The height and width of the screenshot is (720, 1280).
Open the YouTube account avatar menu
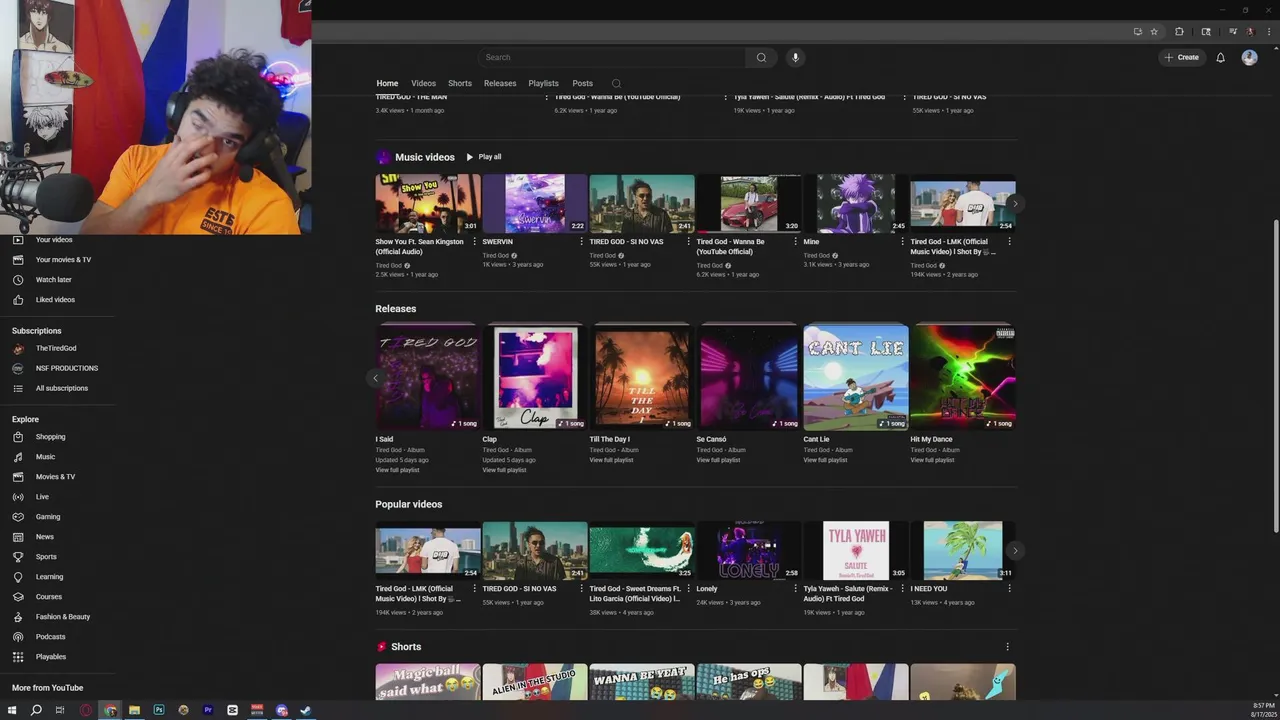pyautogui.click(x=1249, y=57)
